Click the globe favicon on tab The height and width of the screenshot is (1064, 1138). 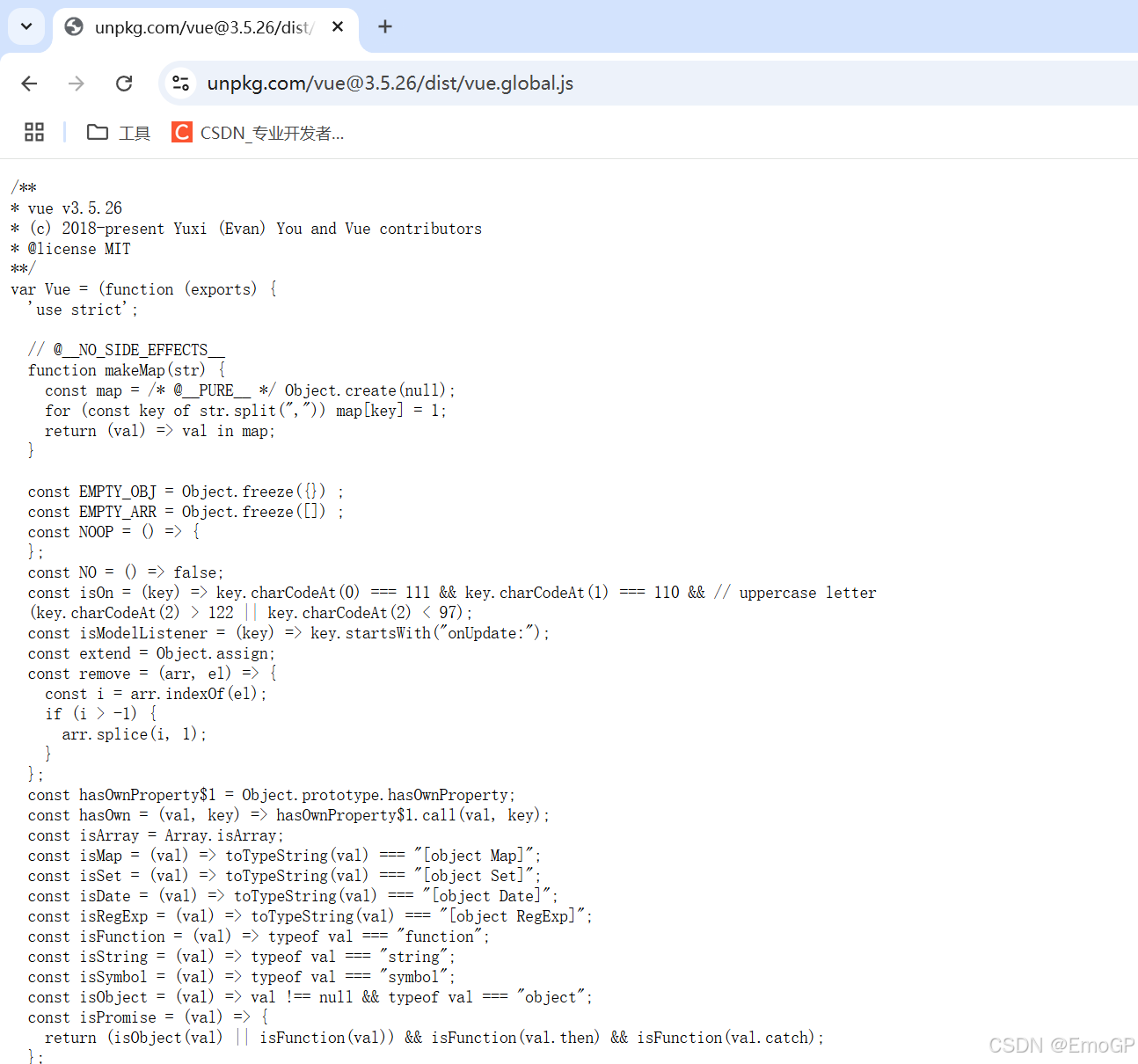[75, 27]
